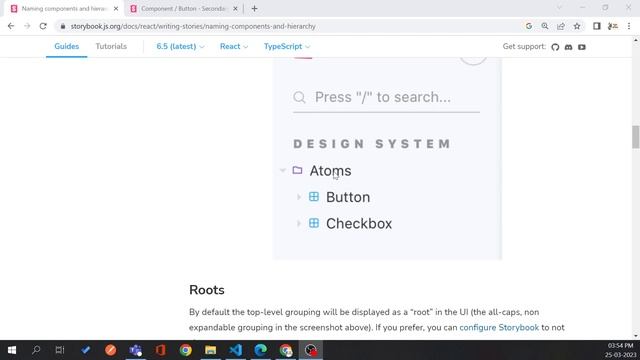Image resolution: width=640 pixels, height=360 pixels.
Task: Bookmark this page with the star
Action: point(577,26)
